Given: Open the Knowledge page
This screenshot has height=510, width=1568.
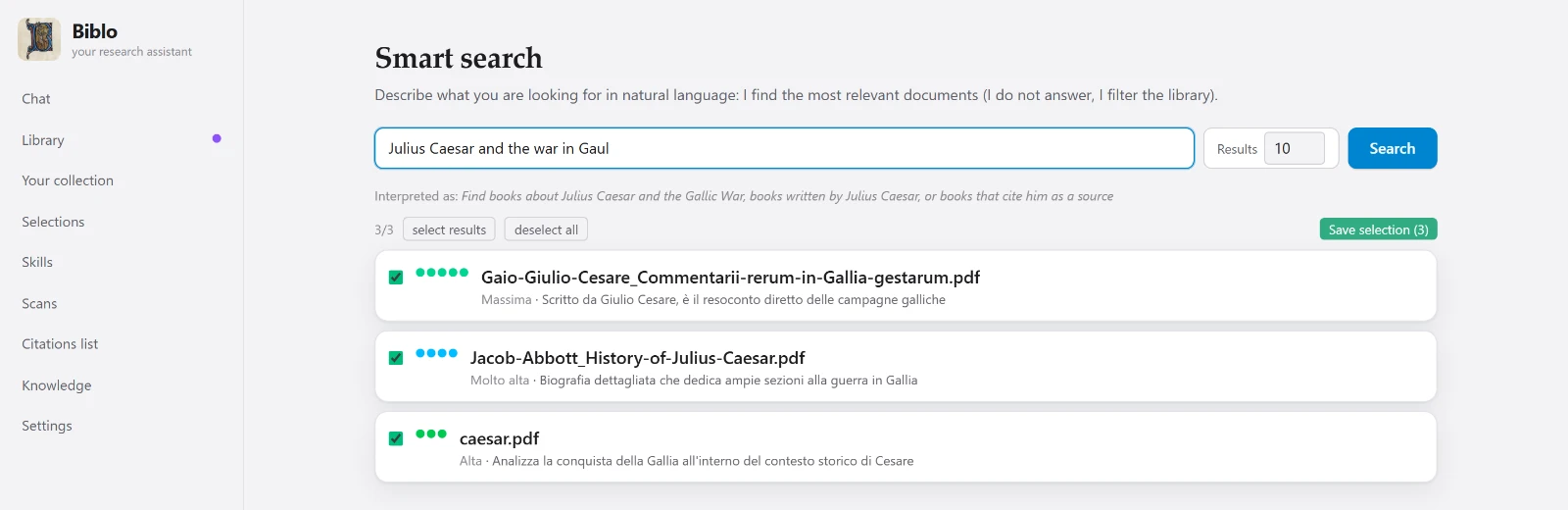Looking at the screenshot, I should (57, 385).
